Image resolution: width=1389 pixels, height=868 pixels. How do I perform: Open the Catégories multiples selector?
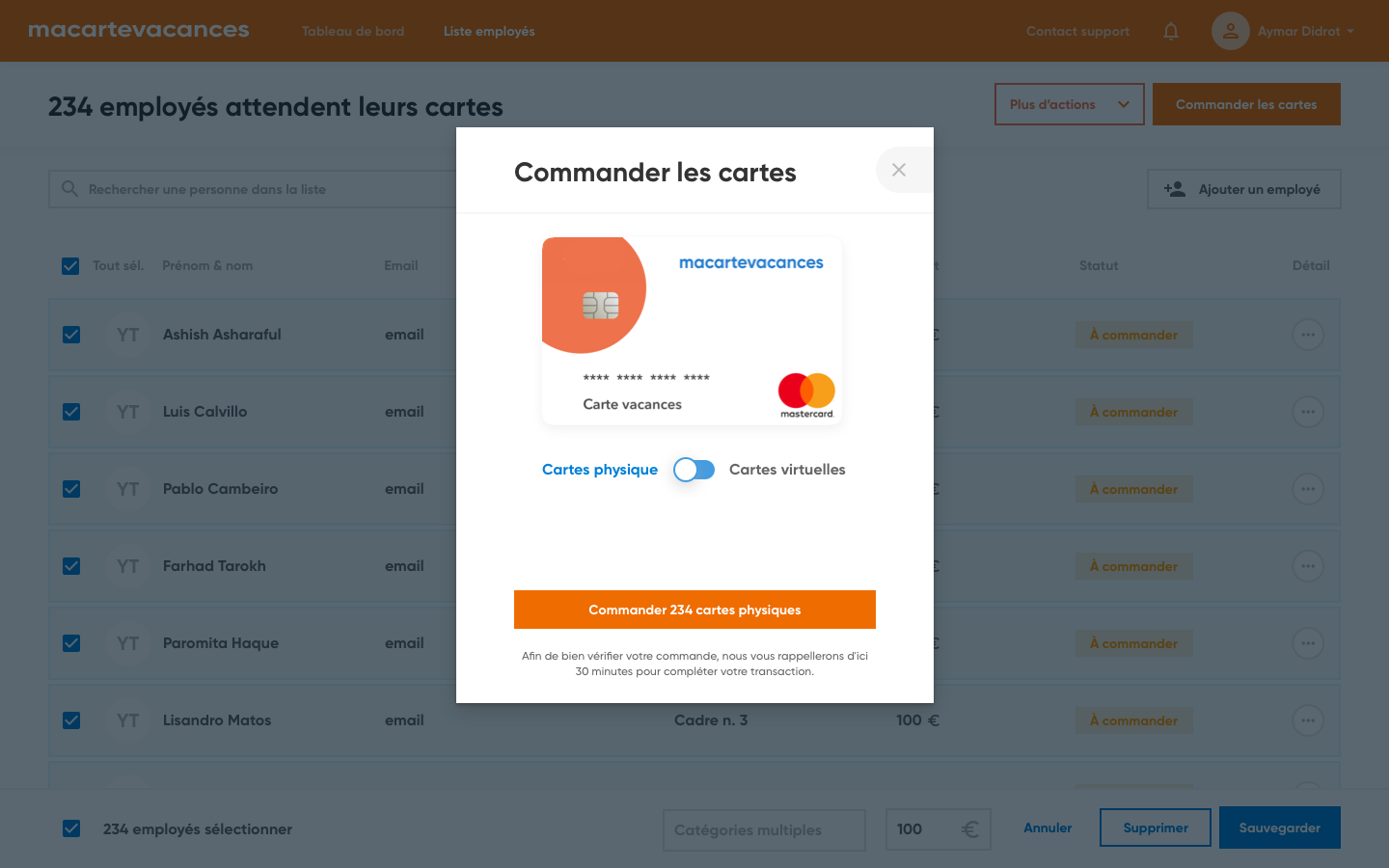point(764,829)
